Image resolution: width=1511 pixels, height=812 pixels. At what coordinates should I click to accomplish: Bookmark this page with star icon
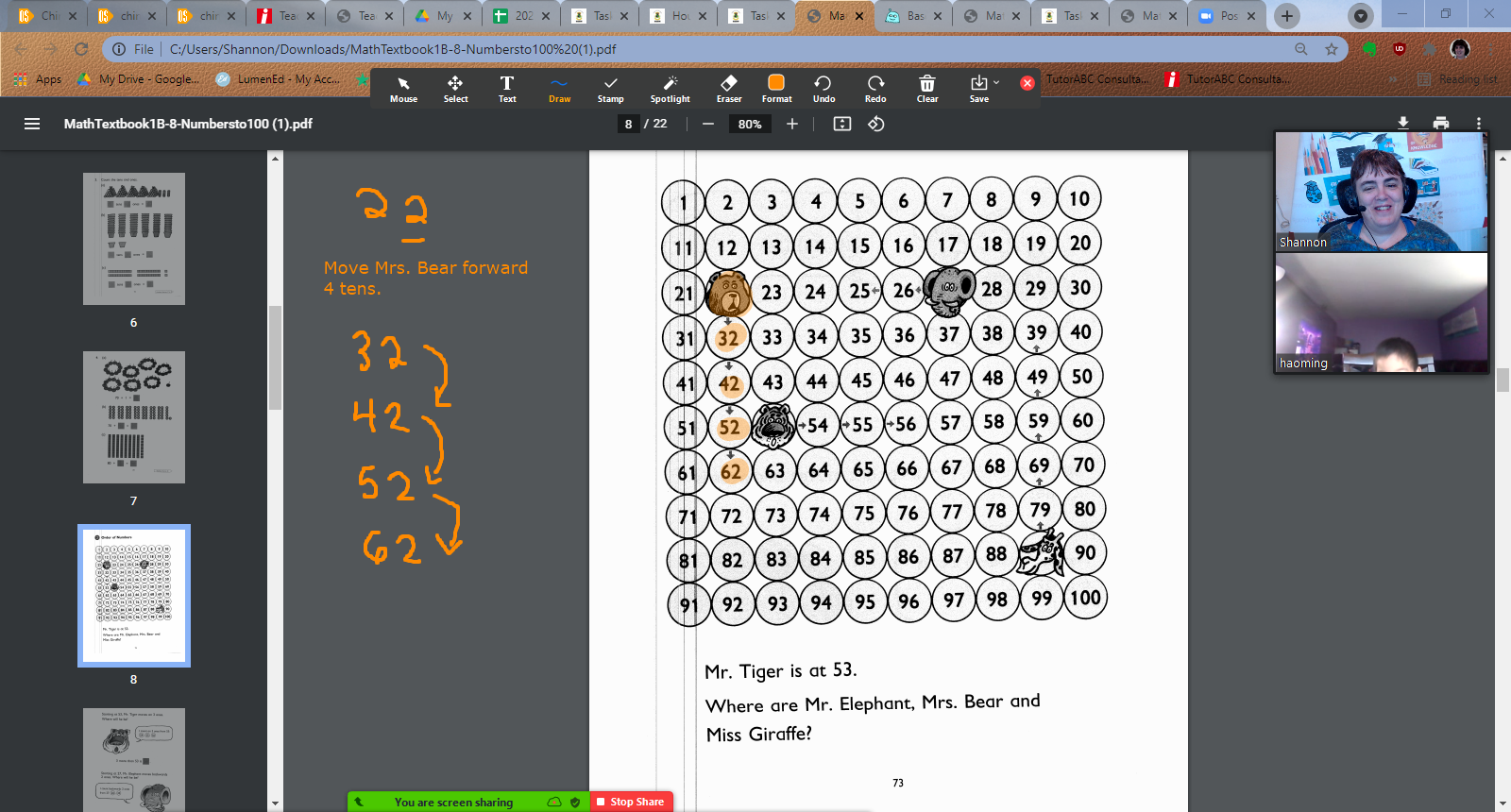[x=1332, y=49]
